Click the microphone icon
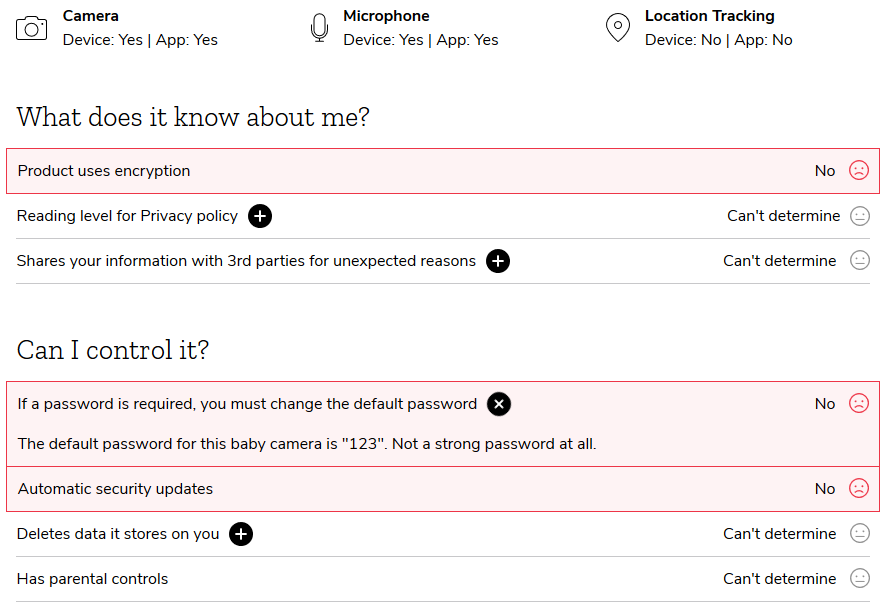 pos(319,28)
